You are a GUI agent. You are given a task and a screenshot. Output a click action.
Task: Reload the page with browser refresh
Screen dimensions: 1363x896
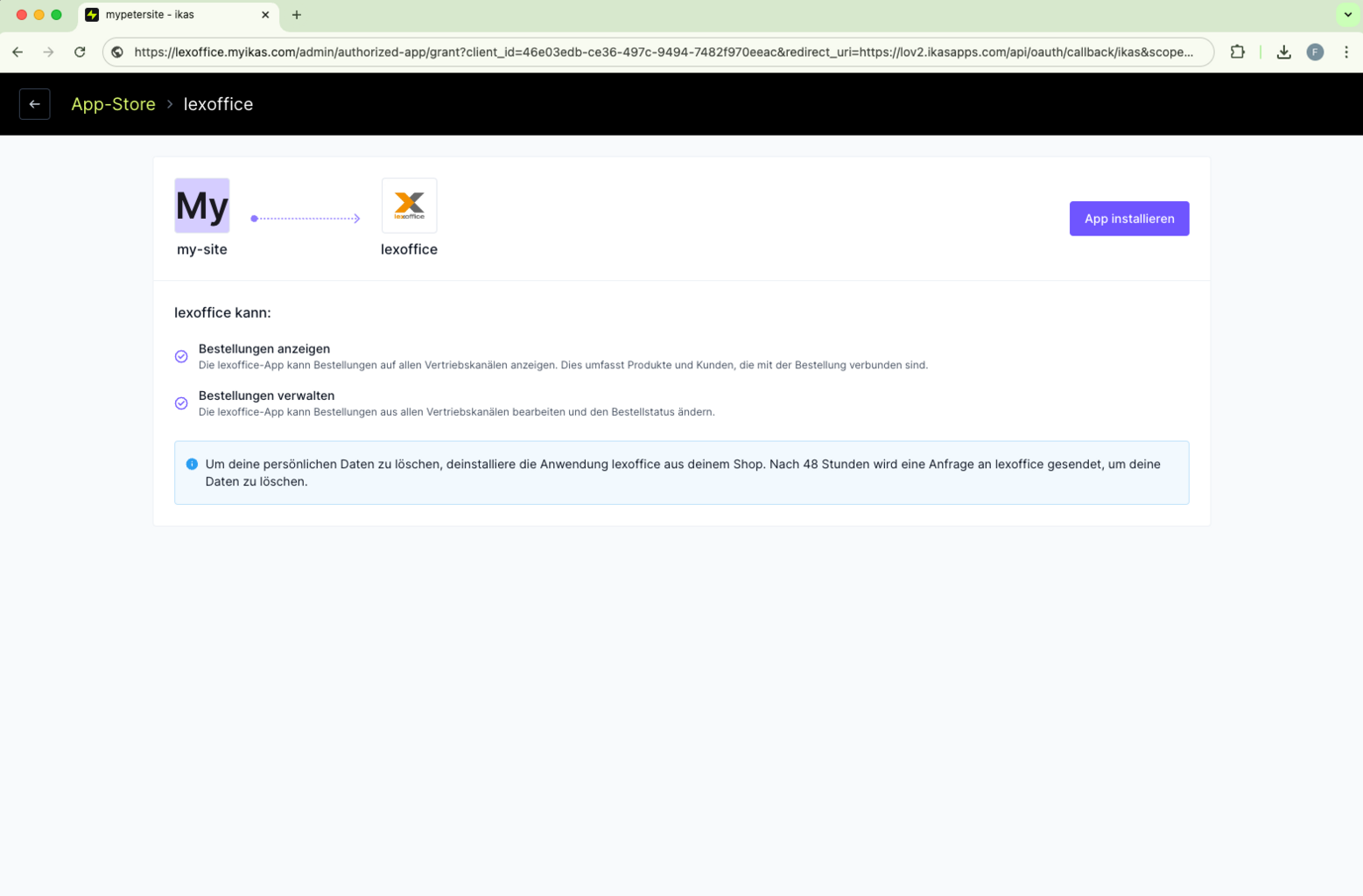click(80, 52)
